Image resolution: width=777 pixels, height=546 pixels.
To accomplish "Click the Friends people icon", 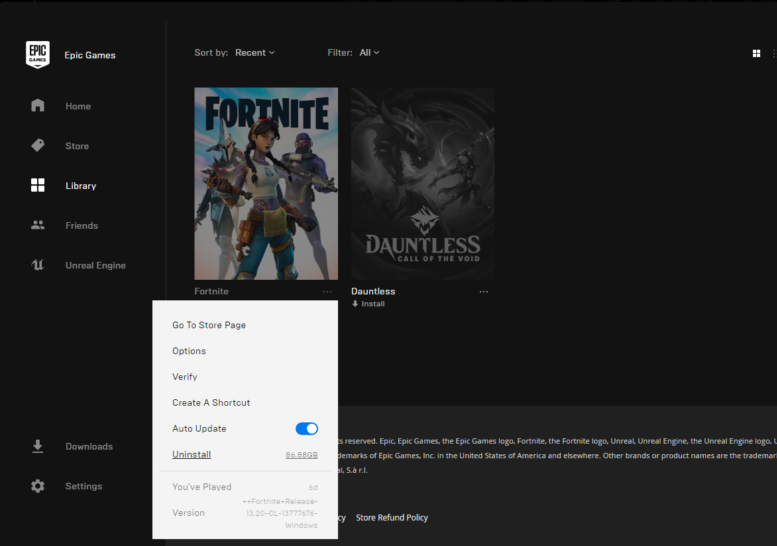I will point(38,225).
